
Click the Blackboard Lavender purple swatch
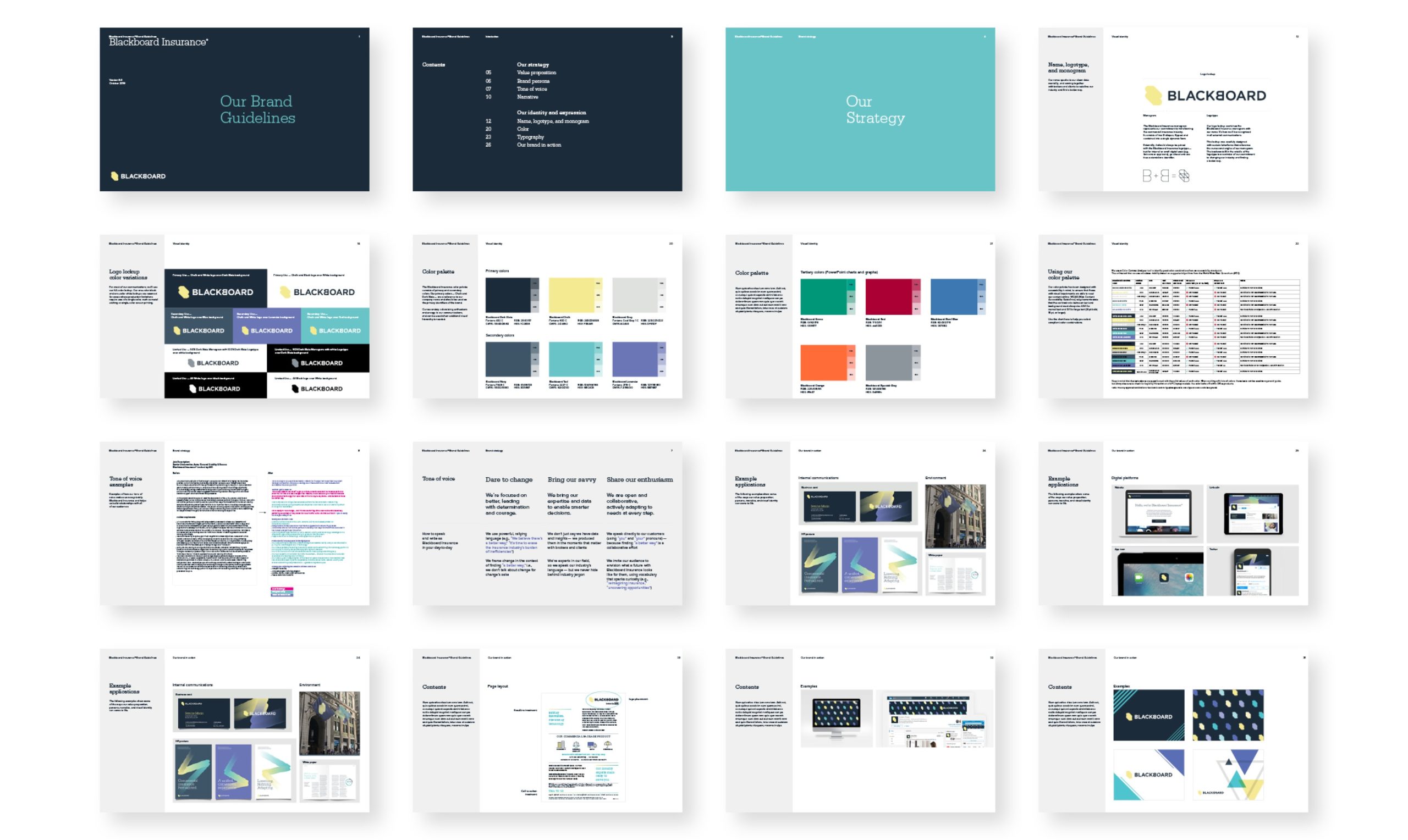click(x=634, y=359)
